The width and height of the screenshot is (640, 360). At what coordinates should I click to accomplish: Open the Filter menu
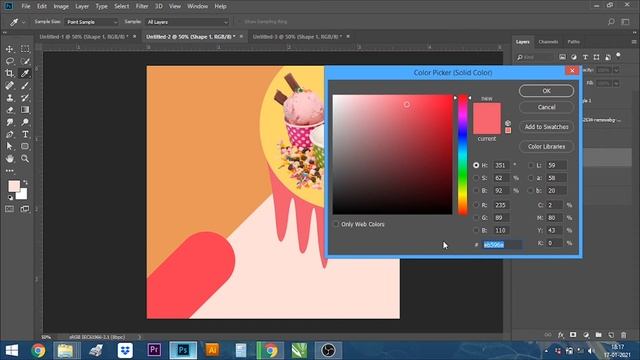pos(142,6)
